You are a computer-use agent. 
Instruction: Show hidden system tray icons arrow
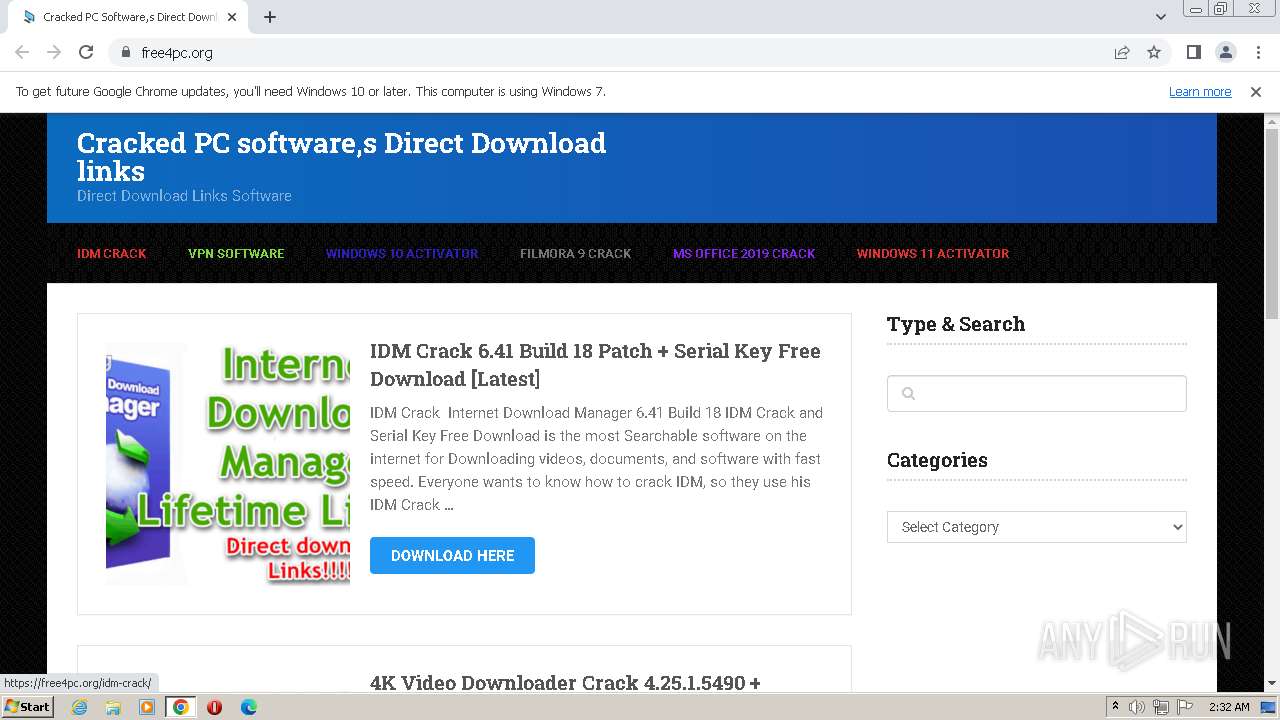pyautogui.click(x=1116, y=707)
